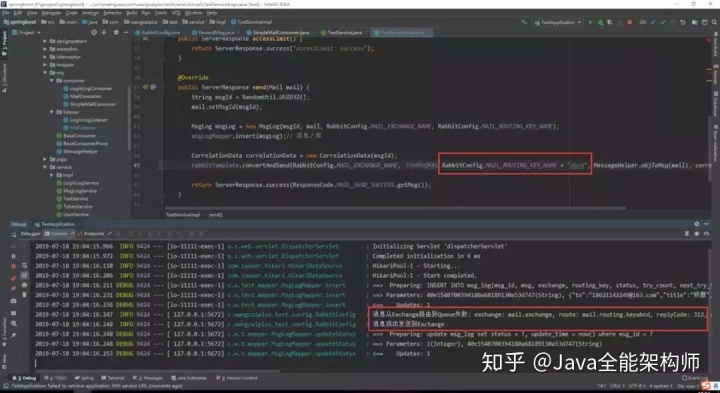Click the pin tab icon in debug sidebar
This screenshot has height=393, width=720.
point(13,336)
